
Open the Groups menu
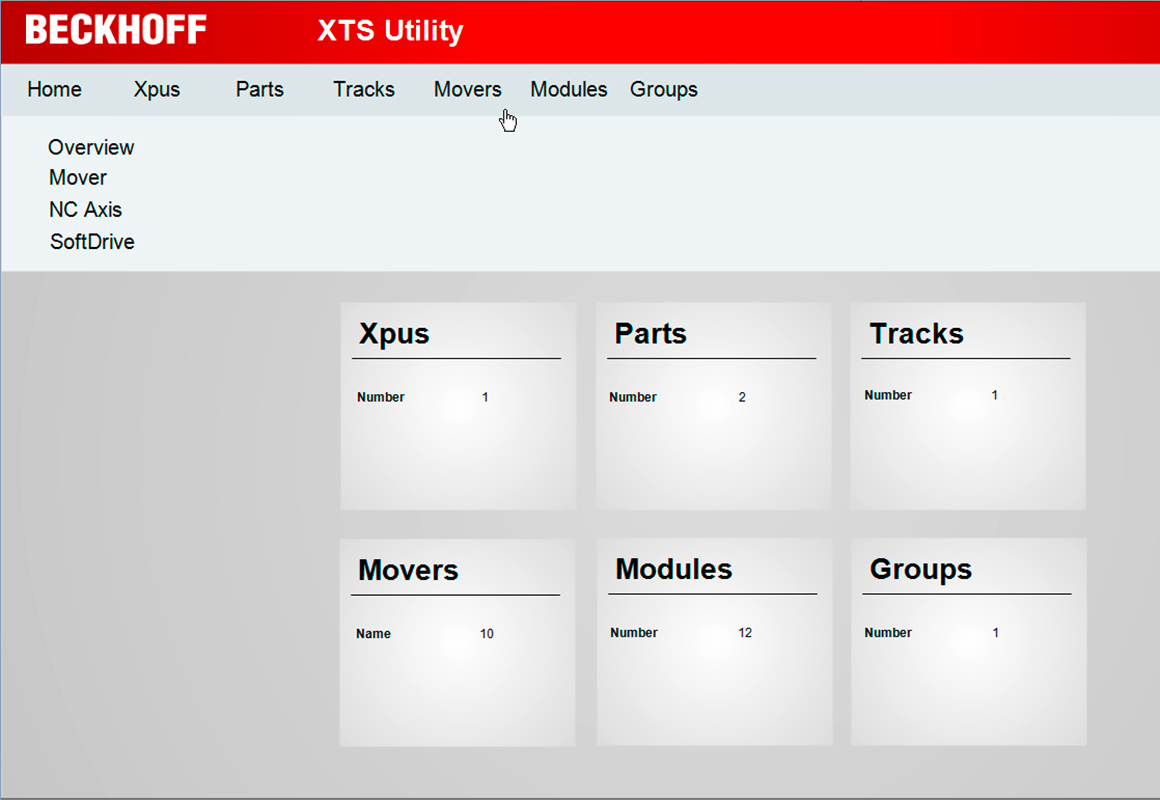(x=663, y=89)
